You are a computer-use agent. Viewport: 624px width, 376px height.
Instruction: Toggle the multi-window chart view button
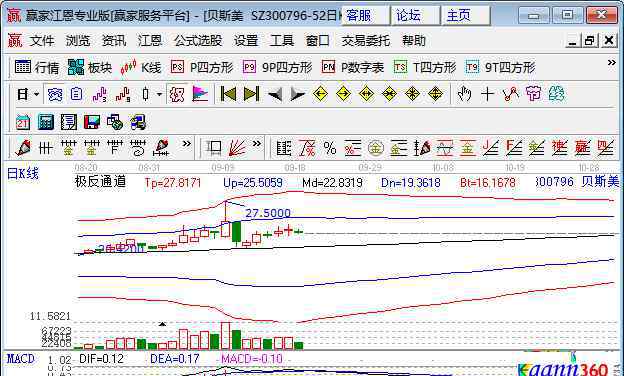tap(55, 94)
